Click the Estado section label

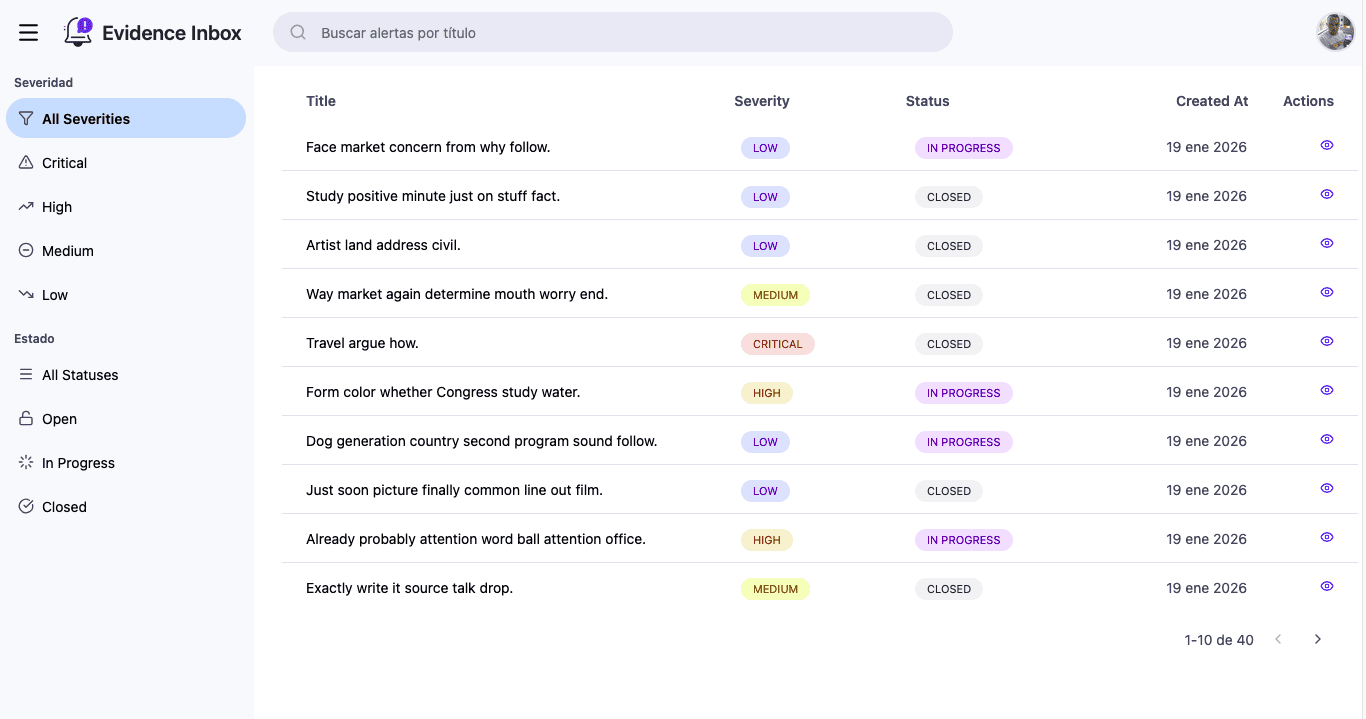click(34, 338)
